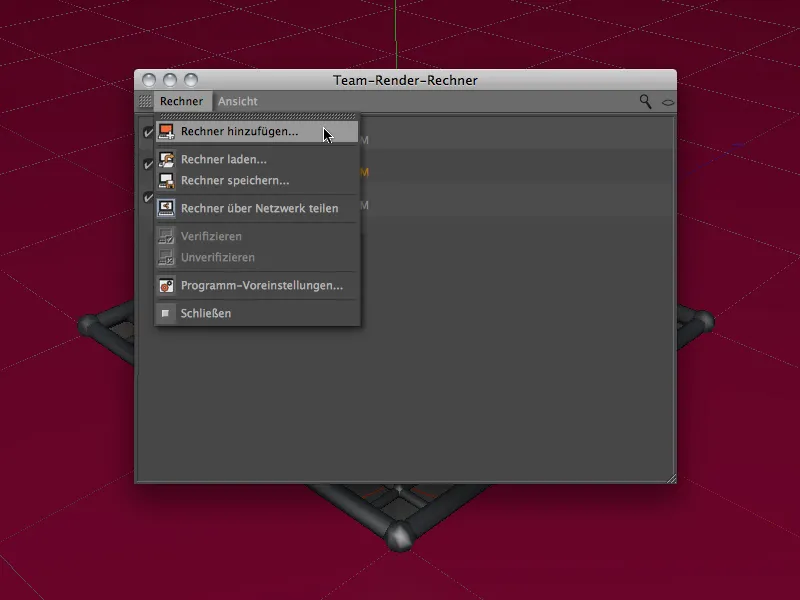Screen dimensions: 800x600
Task: Click the load icon beside Rechner laden
Action: (x=166, y=159)
